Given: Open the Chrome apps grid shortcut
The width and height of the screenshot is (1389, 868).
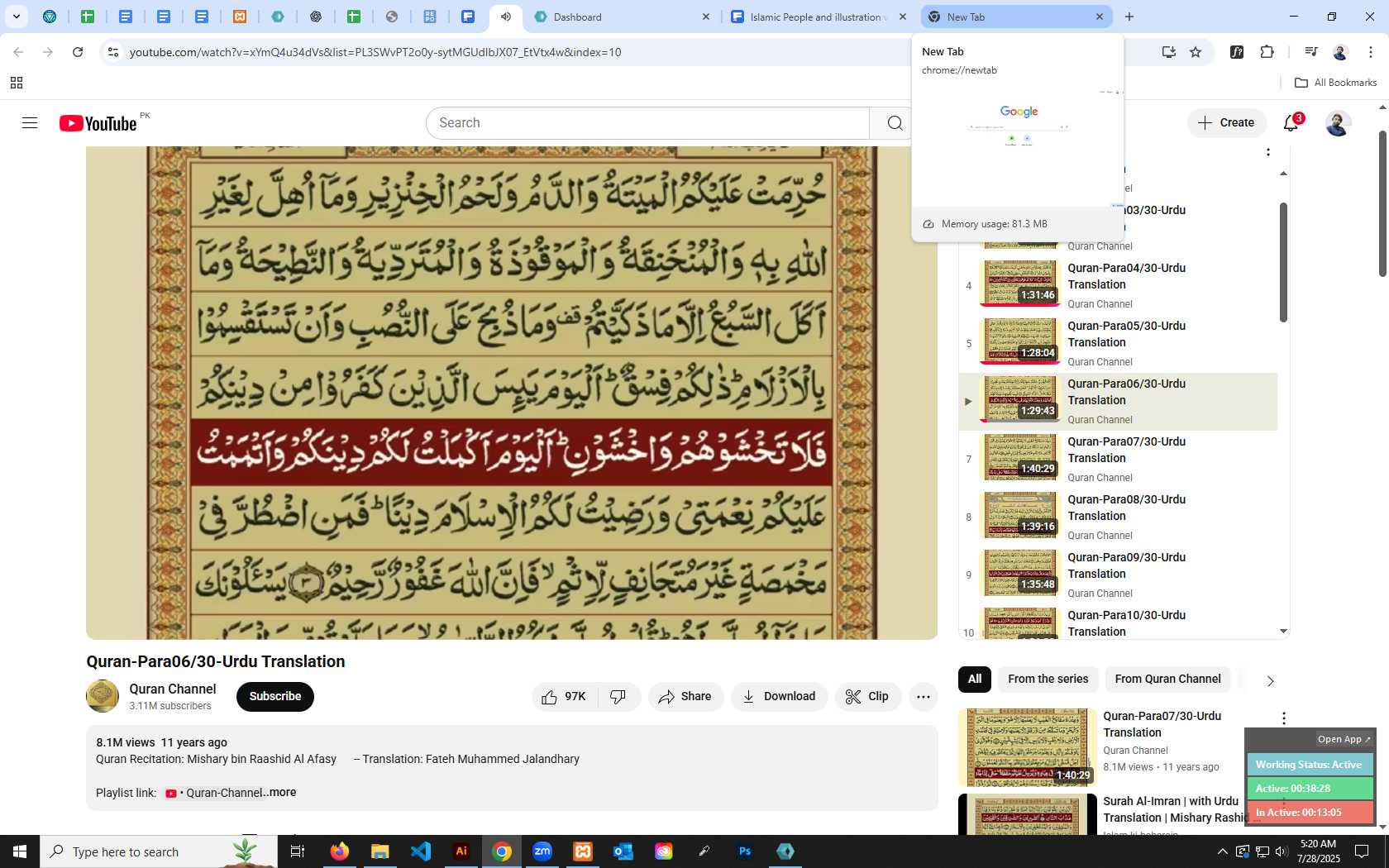Looking at the screenshot, I should [x=17, y=83].
